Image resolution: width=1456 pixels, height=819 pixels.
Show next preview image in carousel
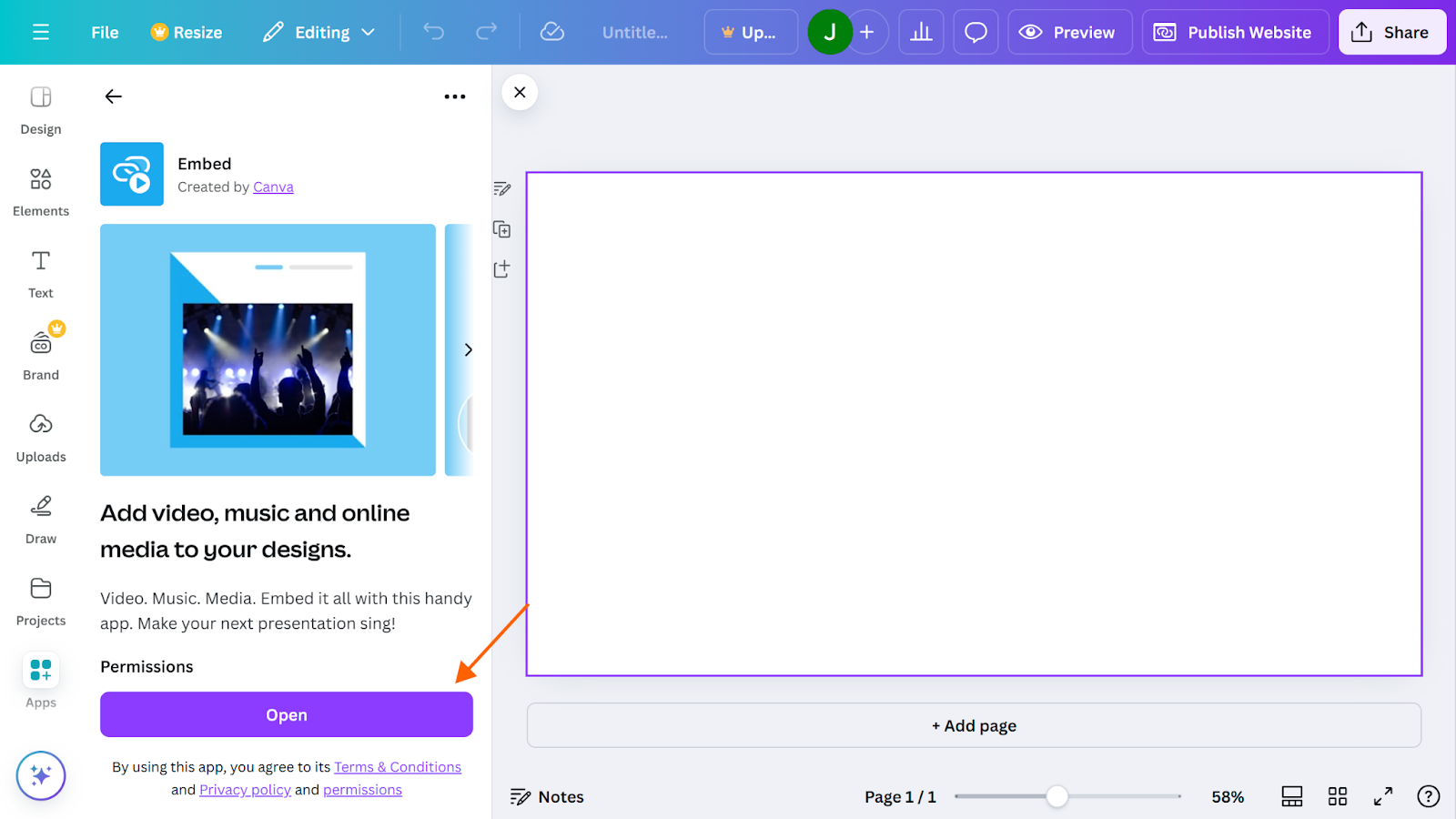click(x=468, y=349)
